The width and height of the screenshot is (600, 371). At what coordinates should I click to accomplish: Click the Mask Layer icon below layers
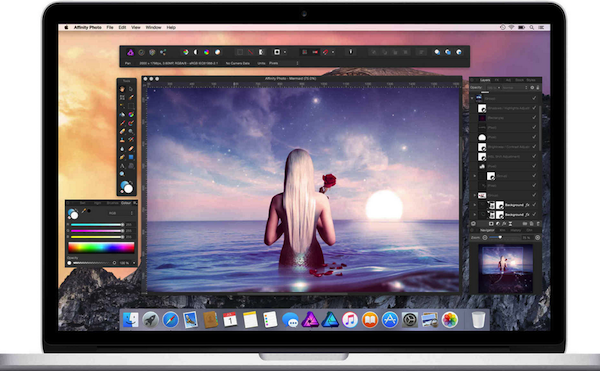[x=491, y=224]
